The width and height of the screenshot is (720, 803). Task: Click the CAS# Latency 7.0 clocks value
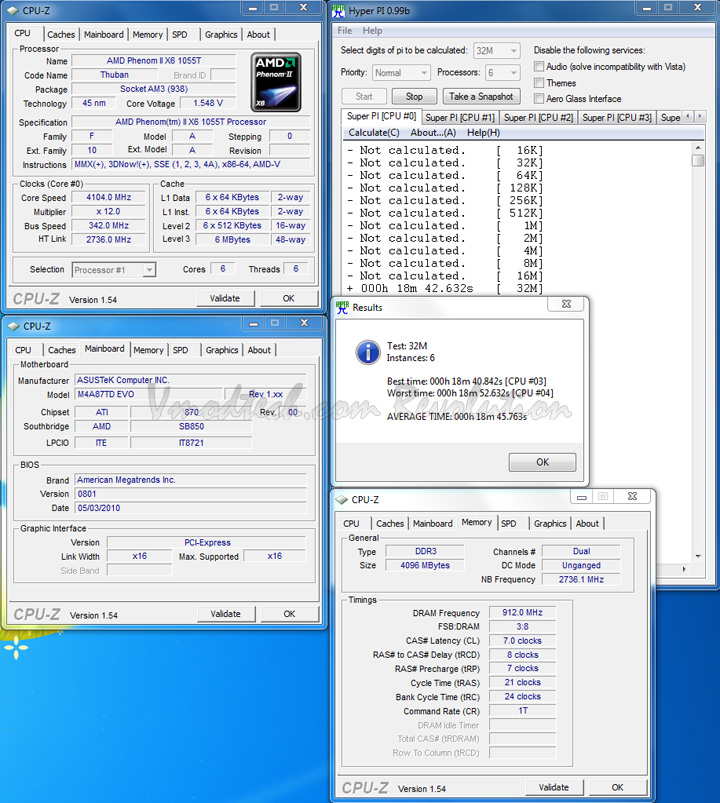(x=522, y=641)
